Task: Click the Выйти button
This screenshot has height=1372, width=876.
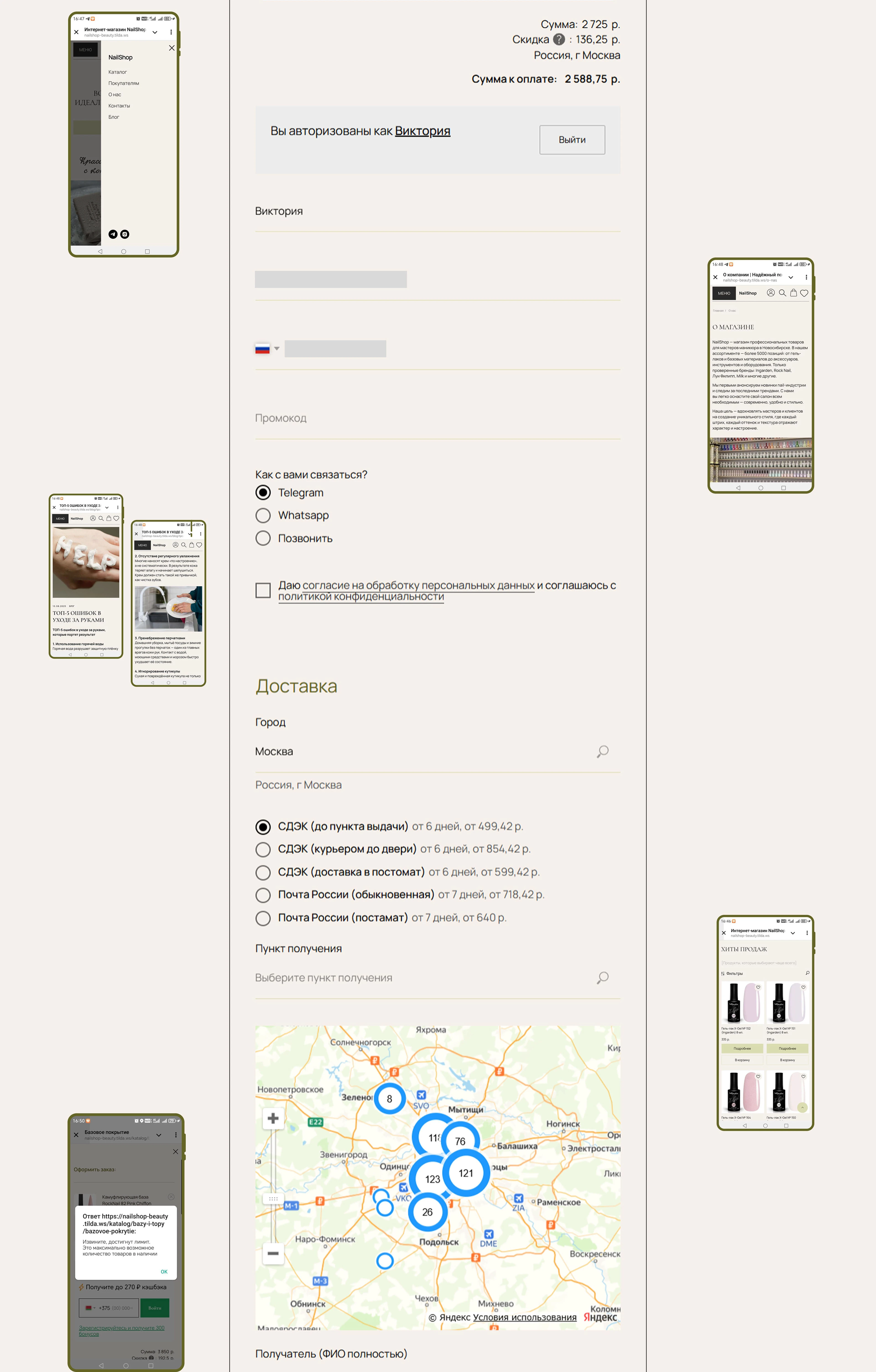Action: [572, 140]
